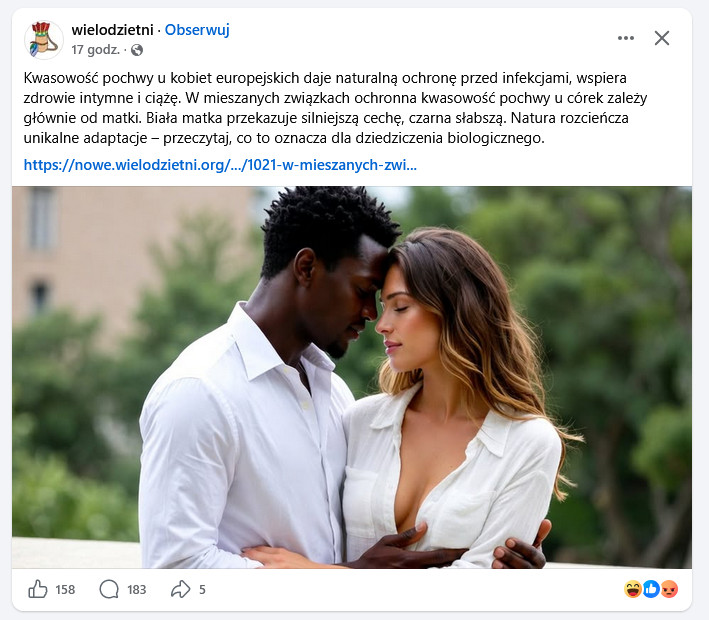709x620 pixels.
Task: Open the nowe.wielodzietni.org article link
Action: (x=220, y=165)
